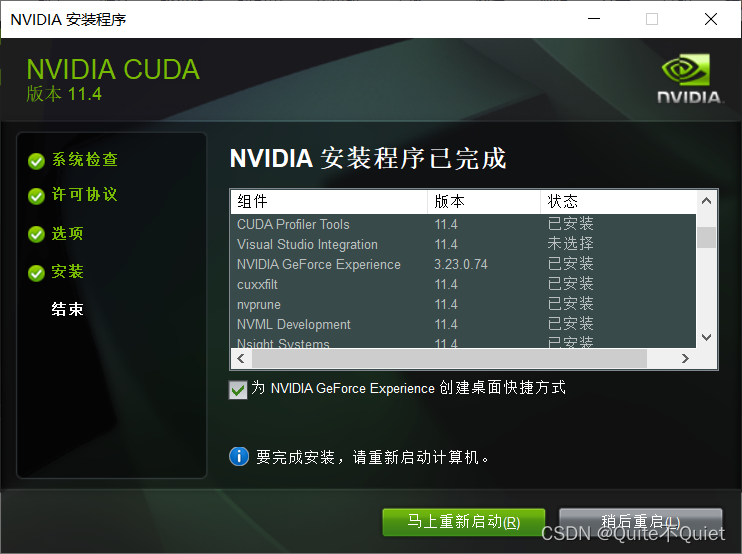This screenshot has width=742, height=554.
Task: Select the 结束 step in sidebar
Action: (68, 309)
